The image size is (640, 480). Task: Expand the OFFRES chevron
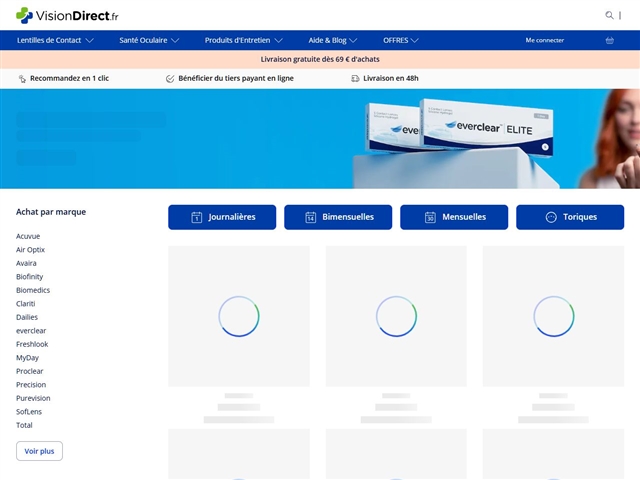(x=415, y=40)
